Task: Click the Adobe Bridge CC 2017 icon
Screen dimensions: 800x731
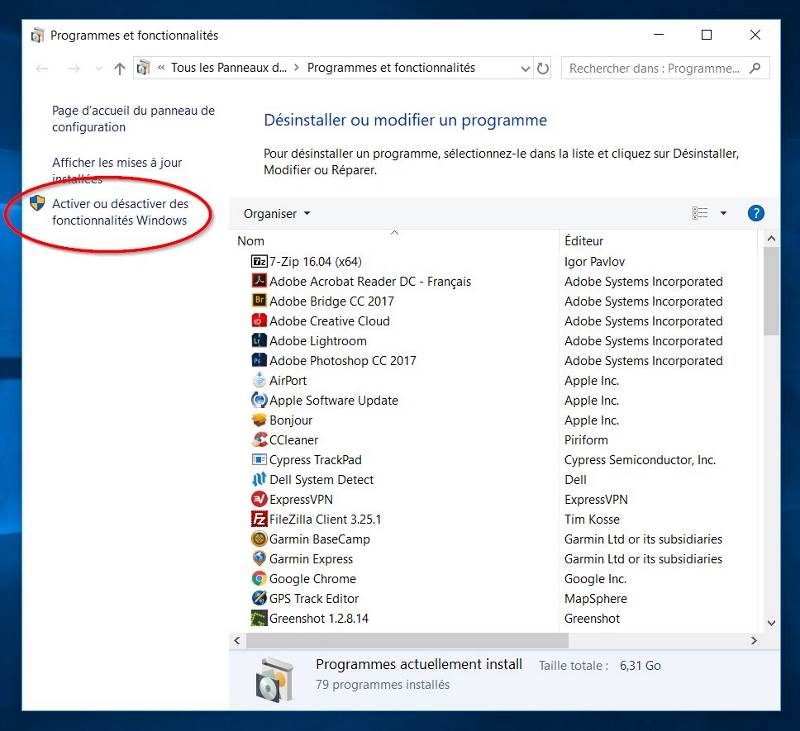Action: click(x=259, y=301)
